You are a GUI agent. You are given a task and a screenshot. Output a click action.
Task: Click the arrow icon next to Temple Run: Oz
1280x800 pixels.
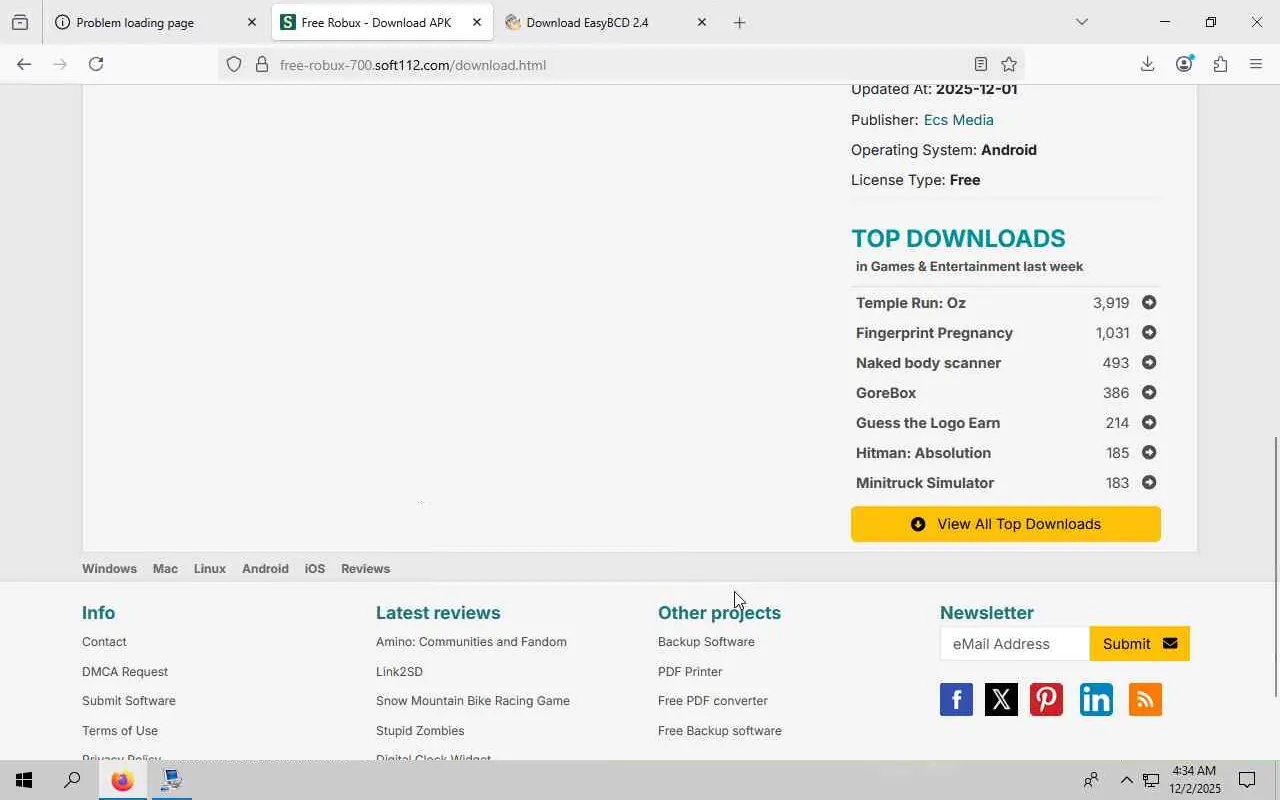[1149, 303]
